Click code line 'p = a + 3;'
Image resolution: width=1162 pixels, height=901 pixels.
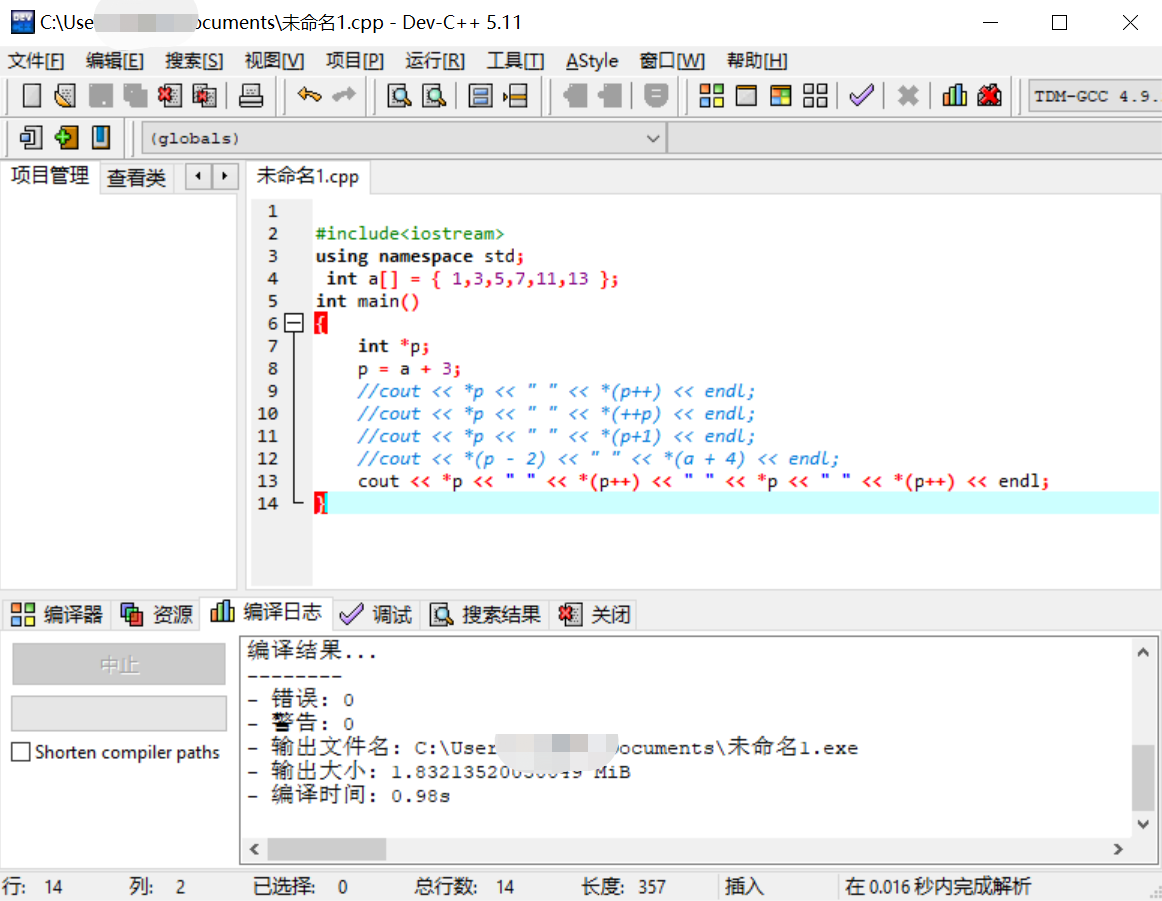pos(409,368)
